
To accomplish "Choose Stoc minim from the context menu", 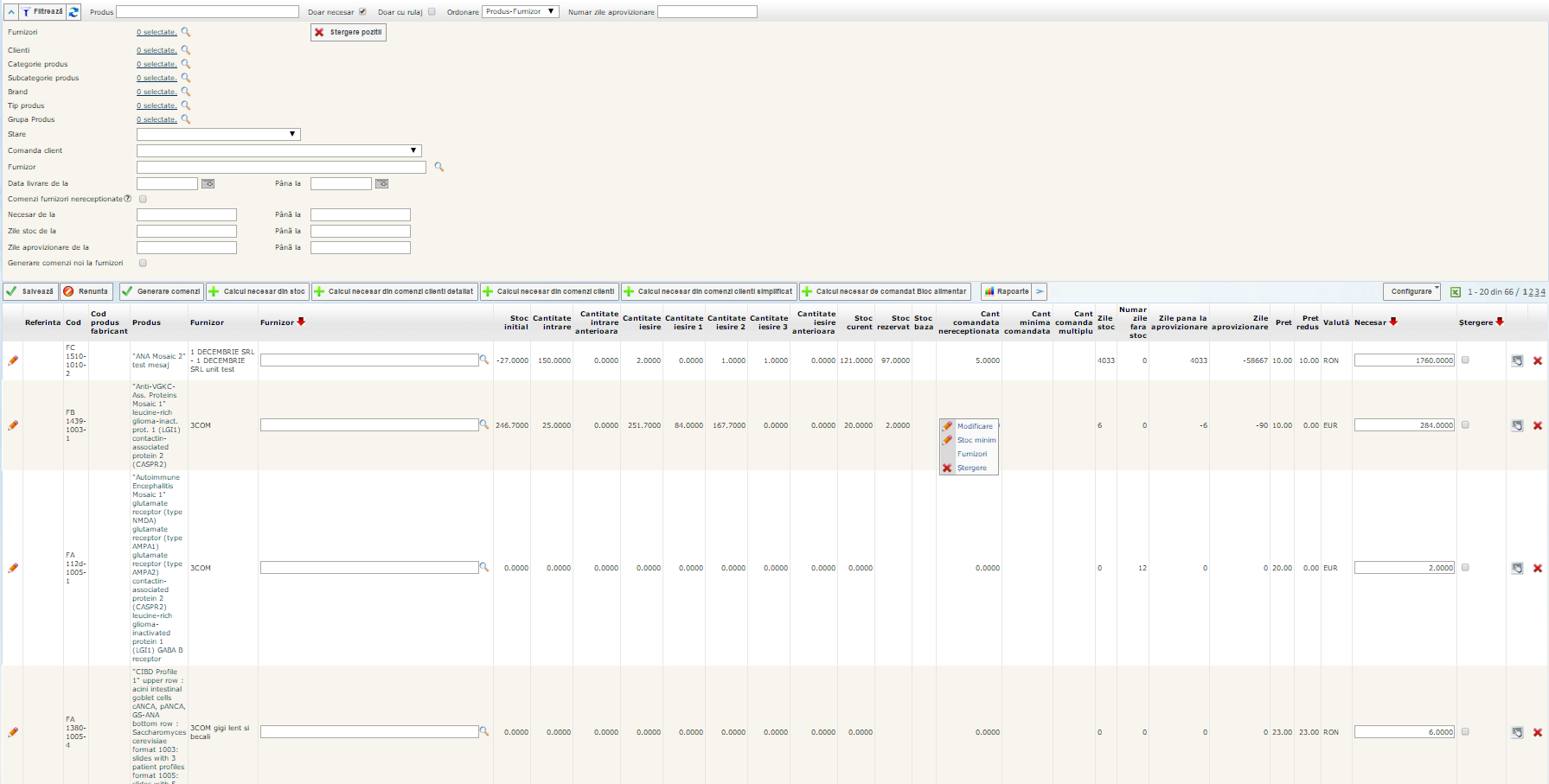I will click(x=976, y=440).
